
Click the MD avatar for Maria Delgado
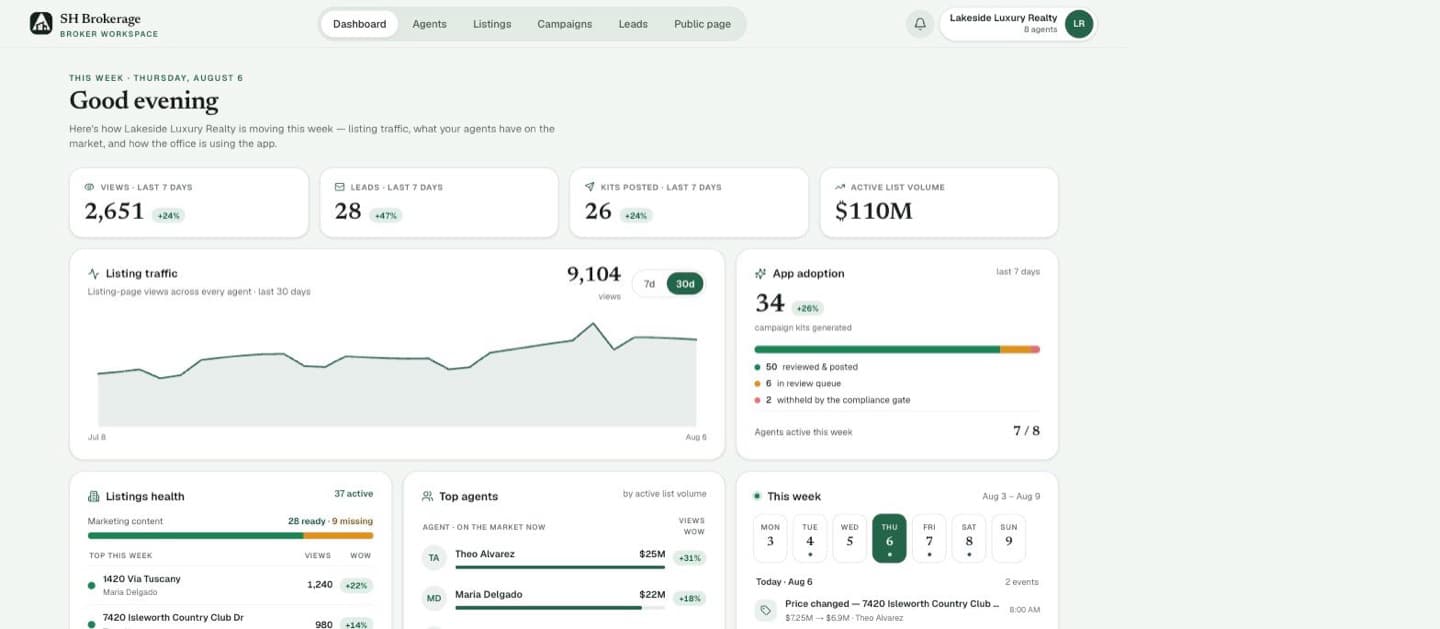(x=434, y=599)
